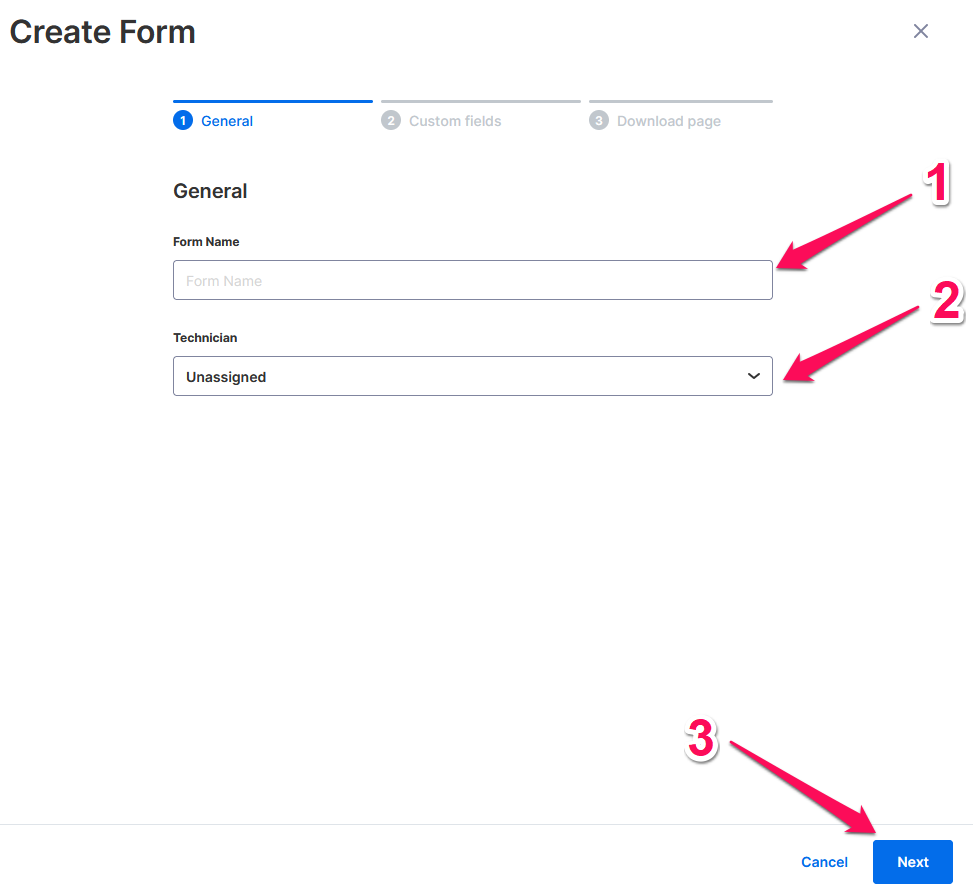
Task: Click the chevron on the Technician dropdown
Action: pyautogui.click(x=754, y=376)
